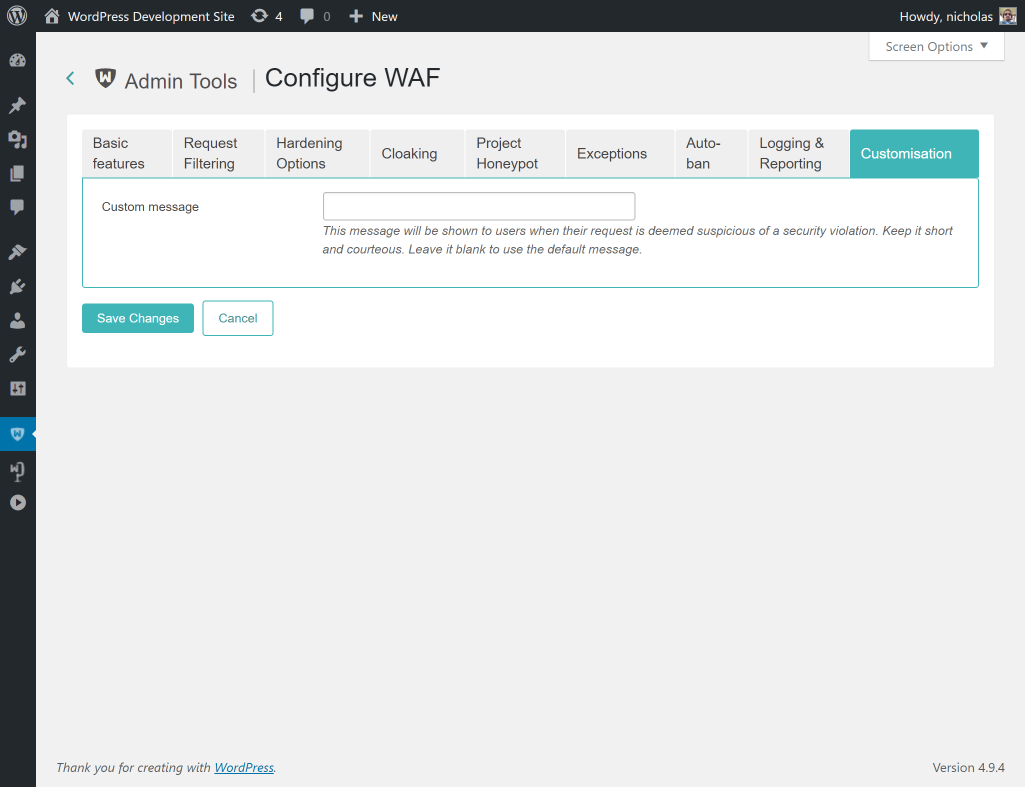The height and width of the screenshot is (787, 1025).
Task: Open the Auto-ban tab
Action: click(x=711, y=154)
